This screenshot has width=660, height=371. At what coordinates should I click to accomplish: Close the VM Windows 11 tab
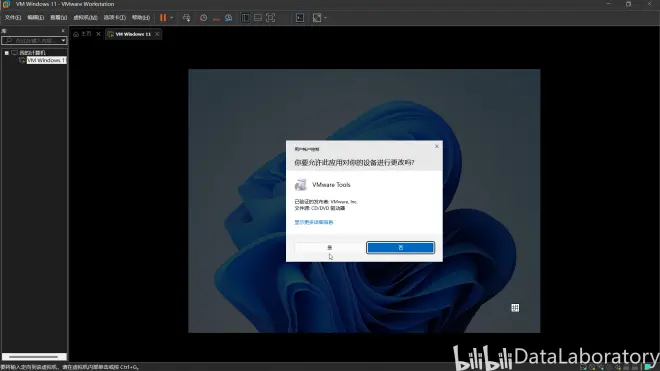pos(157,34)
